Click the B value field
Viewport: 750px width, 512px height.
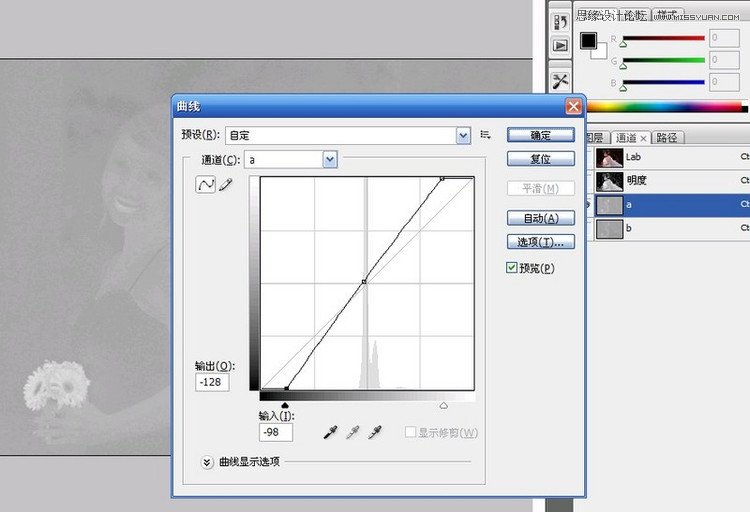(724, 82)
